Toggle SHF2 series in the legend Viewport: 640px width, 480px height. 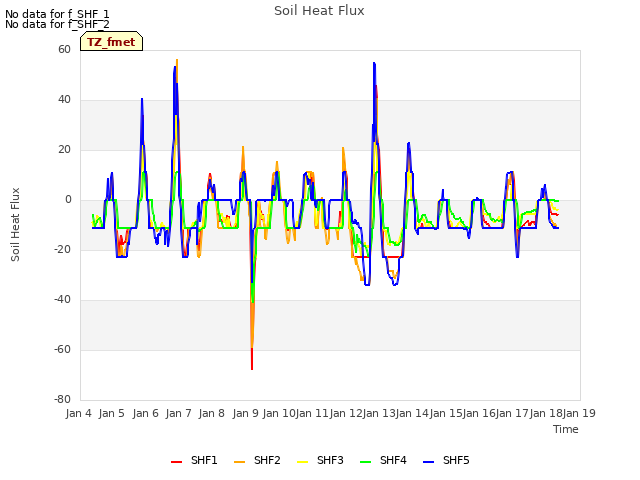pos(258,460)
